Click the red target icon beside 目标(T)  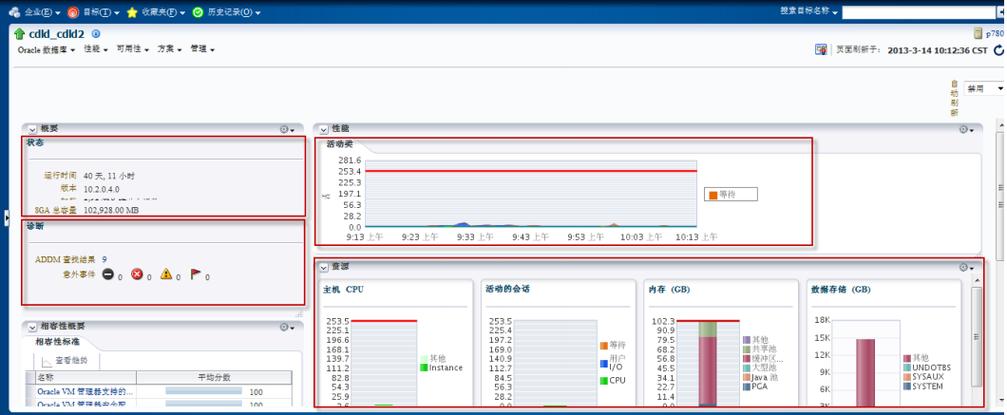tap(74, 12)
